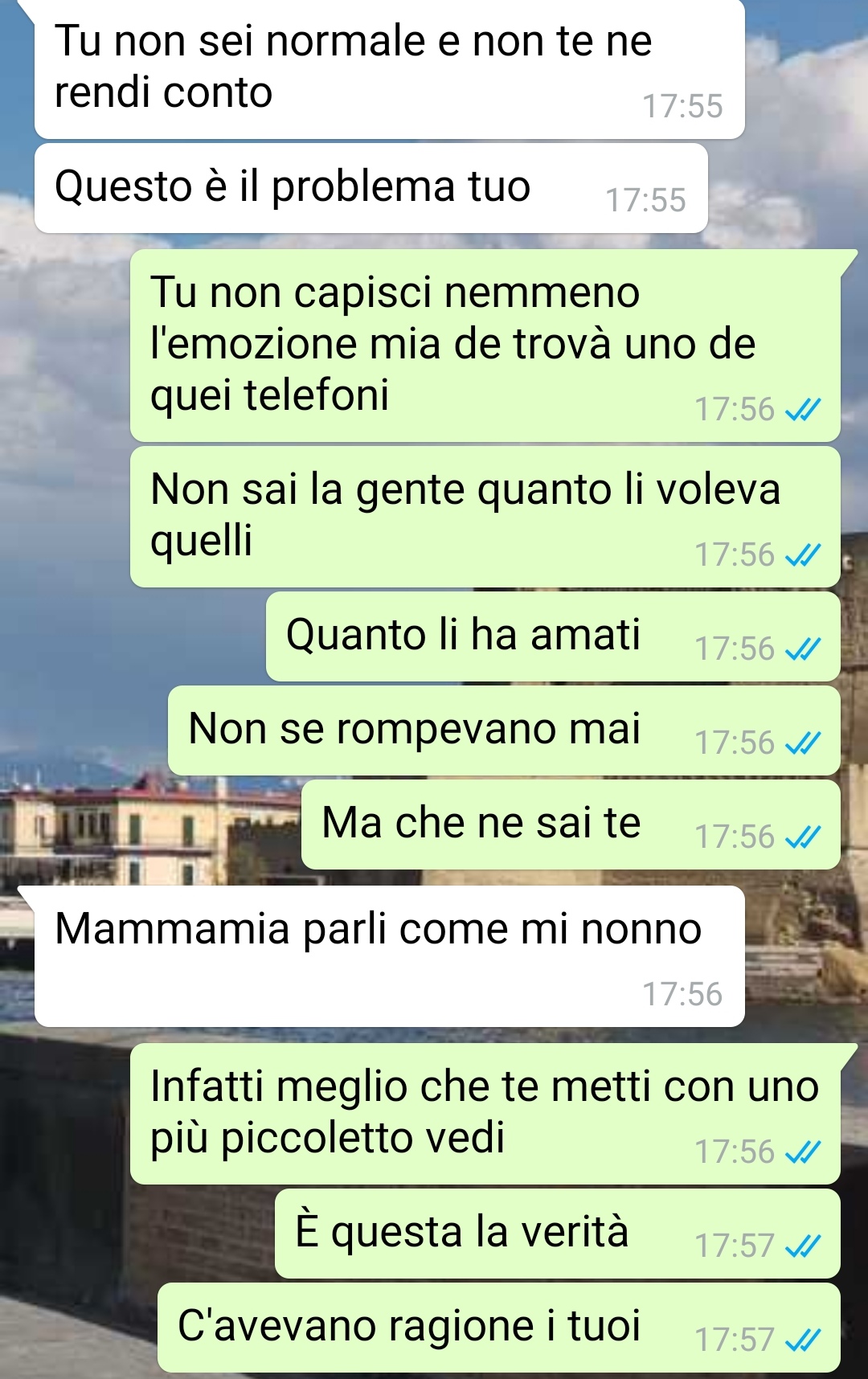Tap double check on 'più piccoletto vedi' message

tap(802, 1152)
